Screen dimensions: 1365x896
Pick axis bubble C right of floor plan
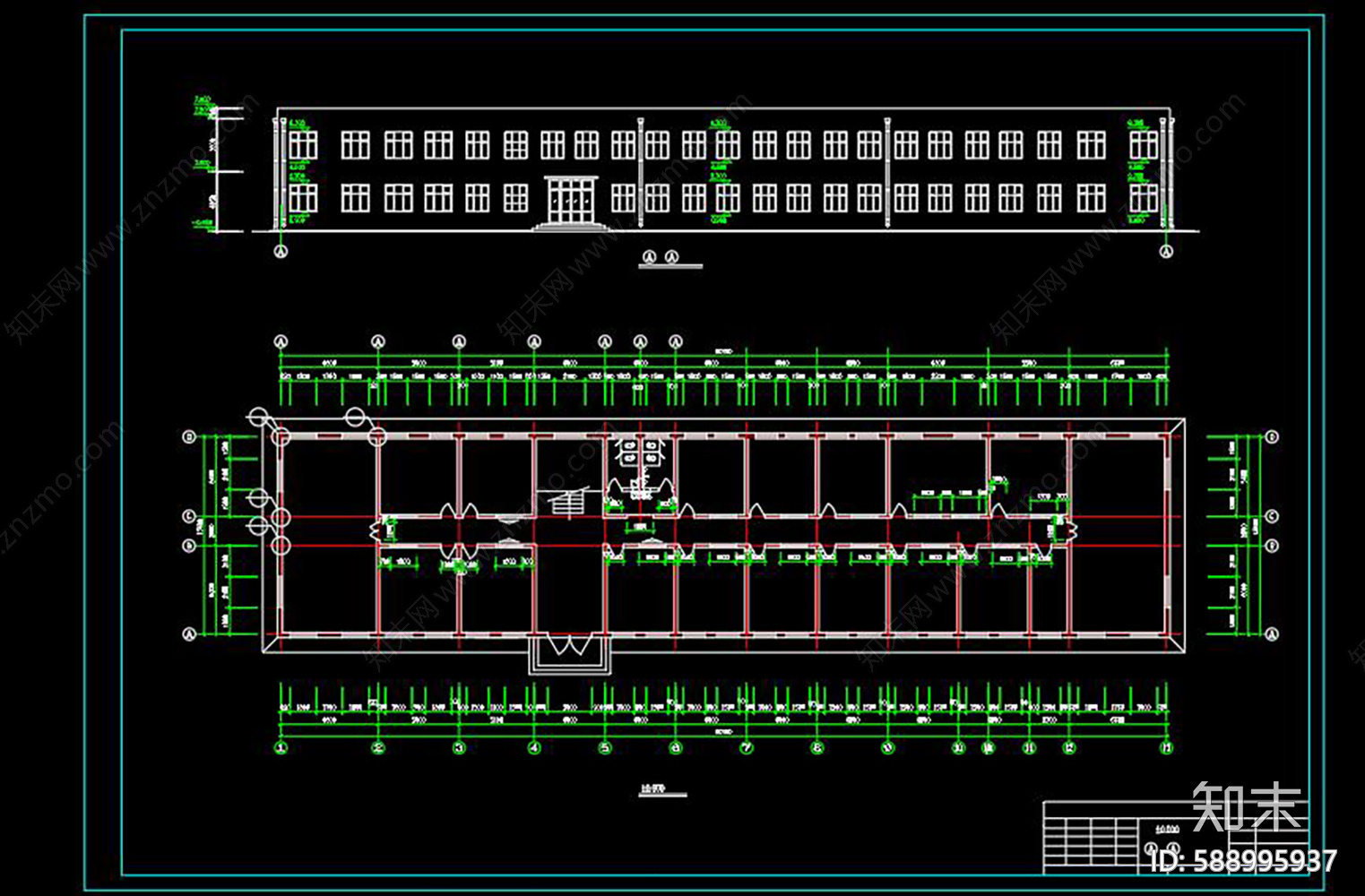coord(1271,517)
